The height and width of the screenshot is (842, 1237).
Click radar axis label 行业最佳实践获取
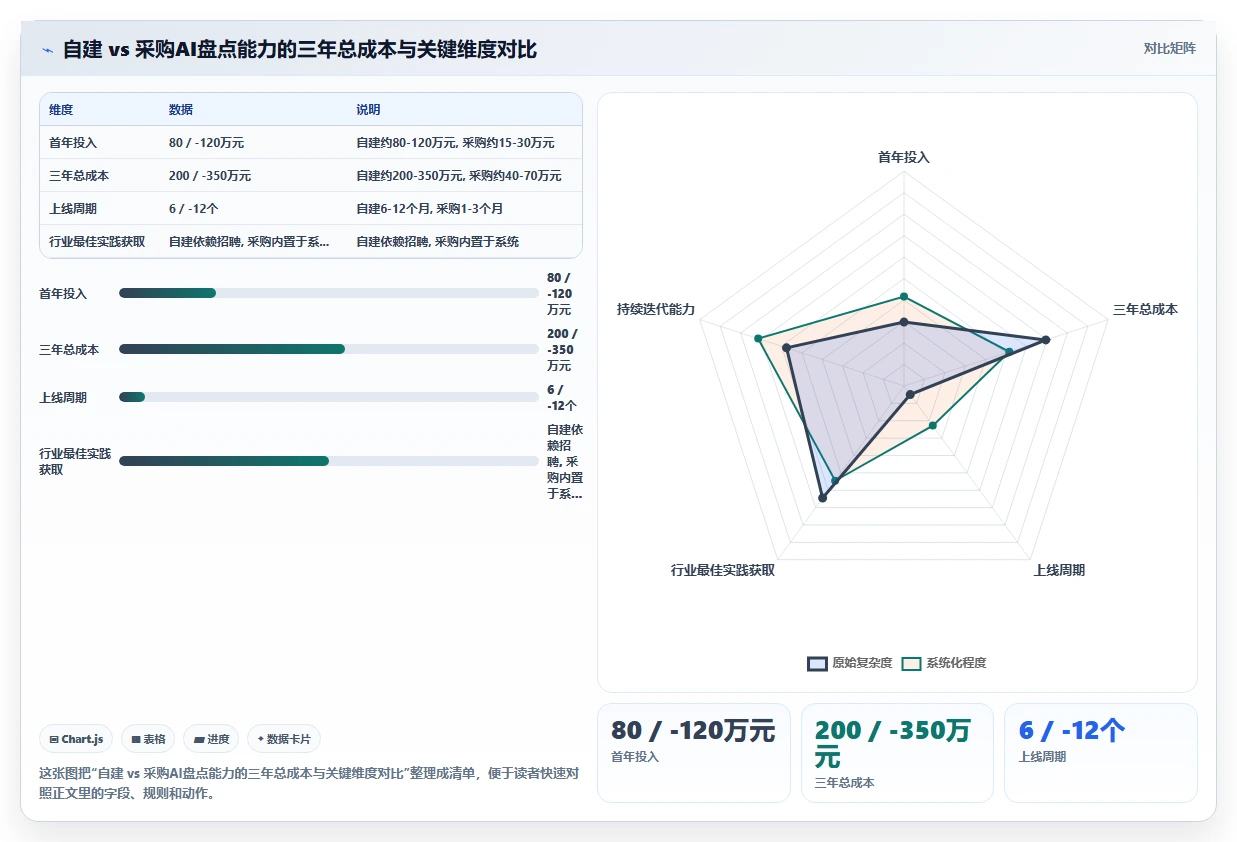[x=723, y=570]
